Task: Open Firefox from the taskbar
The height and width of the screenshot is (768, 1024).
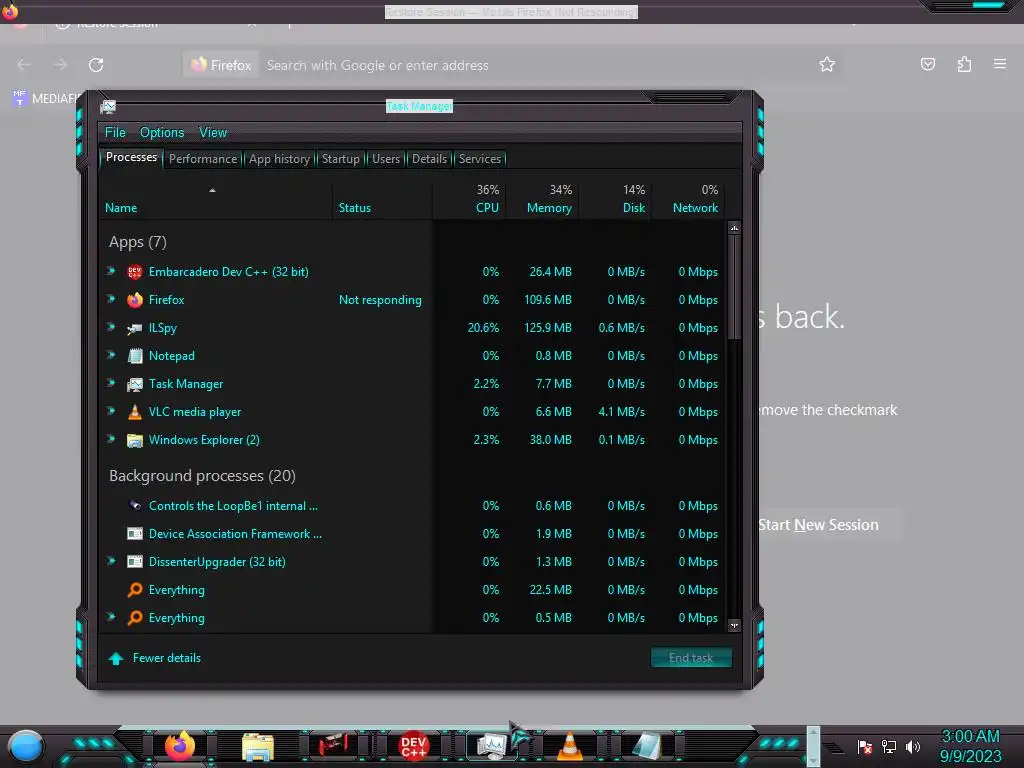Action: (180, 746)
